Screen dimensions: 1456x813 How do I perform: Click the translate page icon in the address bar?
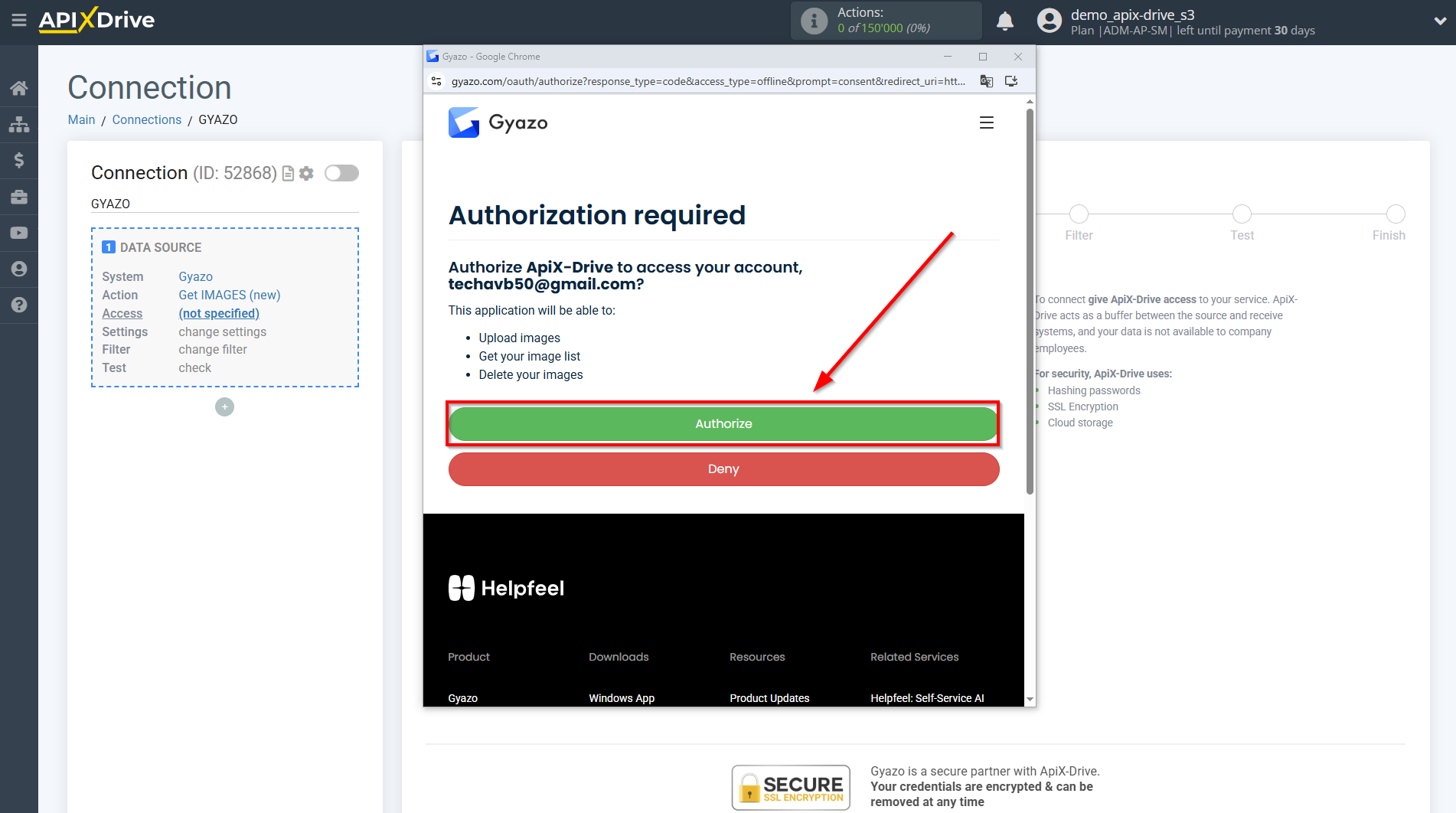click(x=986, y=81)
